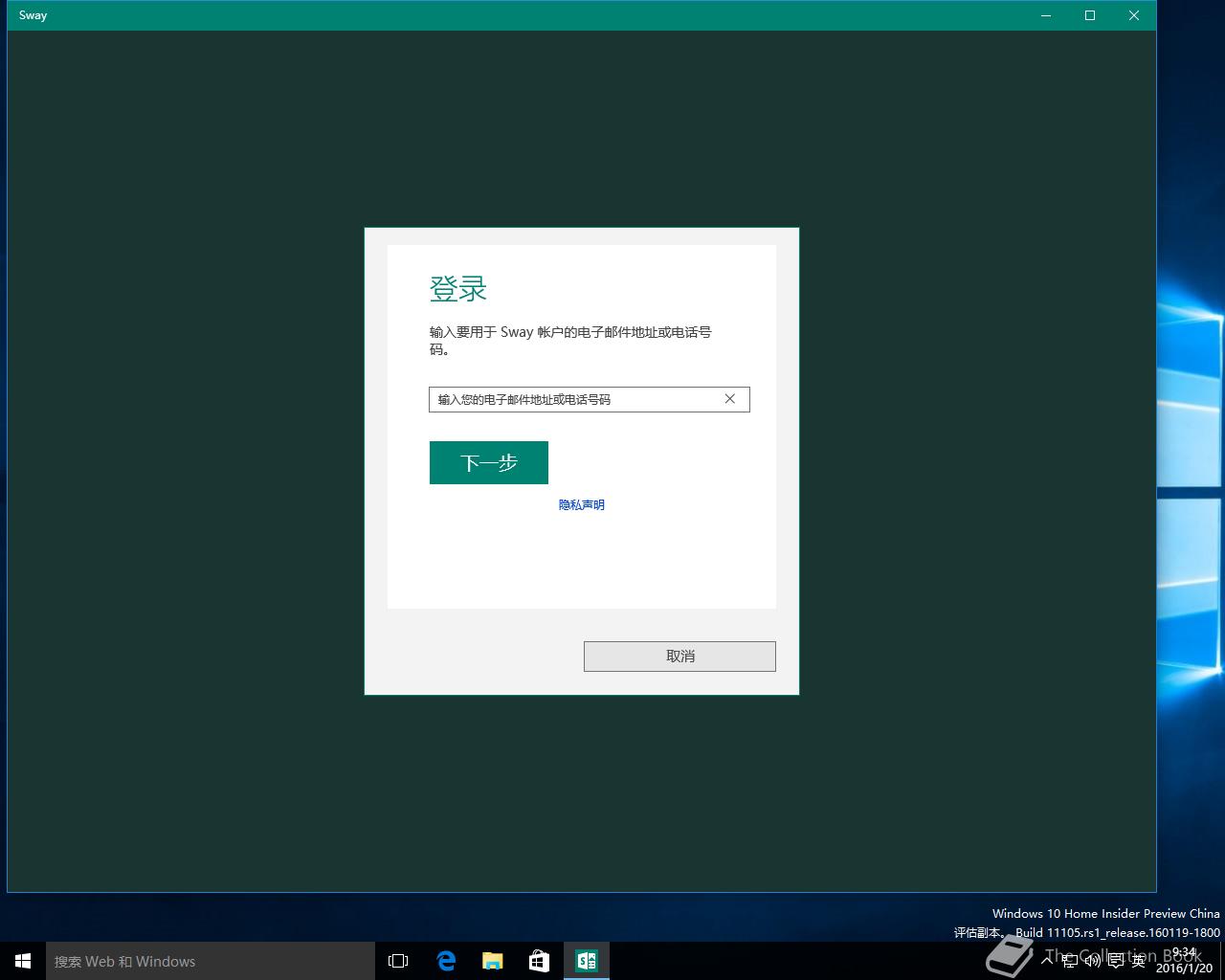Click the 下一步 (Next) button

(x=489, y=463)
